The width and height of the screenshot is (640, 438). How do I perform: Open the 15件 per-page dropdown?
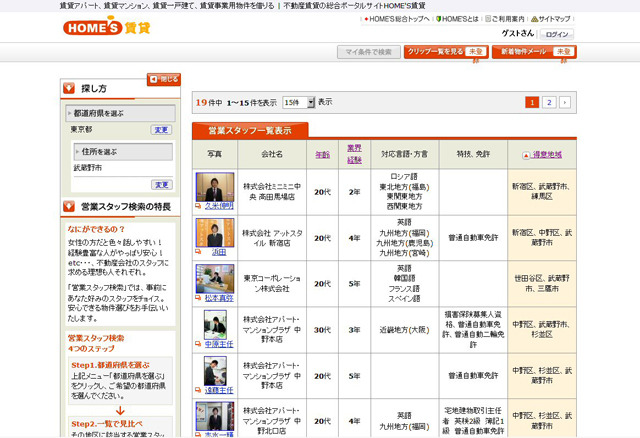point(298,102)
